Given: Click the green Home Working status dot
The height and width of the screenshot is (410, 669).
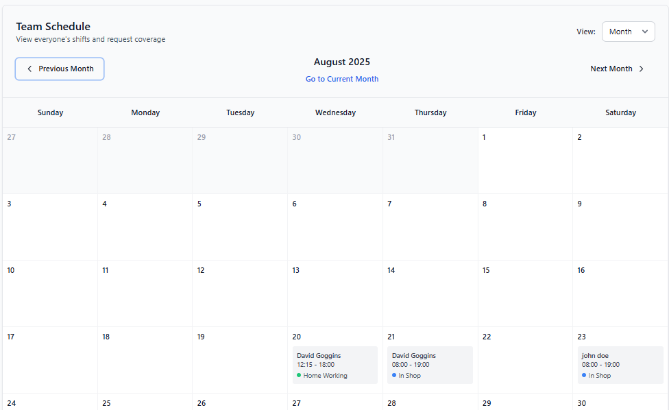Looking at the screenshot, I should point(299,375).
